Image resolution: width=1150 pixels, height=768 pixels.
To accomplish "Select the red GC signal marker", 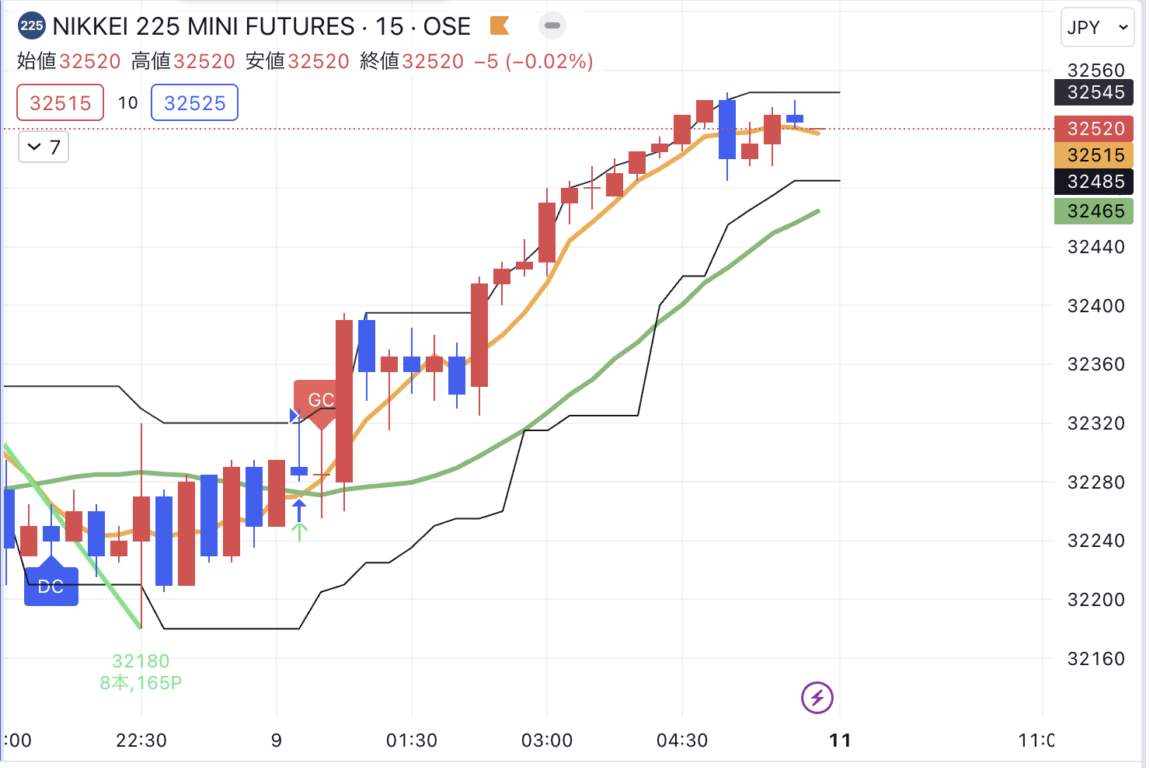I will 320,400.
